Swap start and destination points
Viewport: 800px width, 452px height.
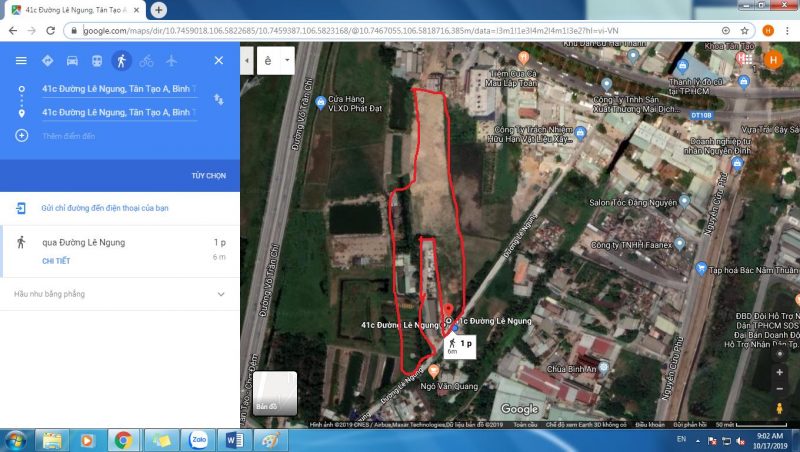(x=219, y=100)
